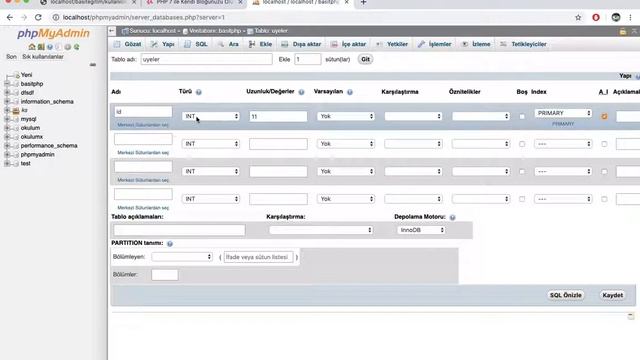Open the SQL tab
Screen dimensions: 640x360
pyautogui.click(x=196, y=44)
